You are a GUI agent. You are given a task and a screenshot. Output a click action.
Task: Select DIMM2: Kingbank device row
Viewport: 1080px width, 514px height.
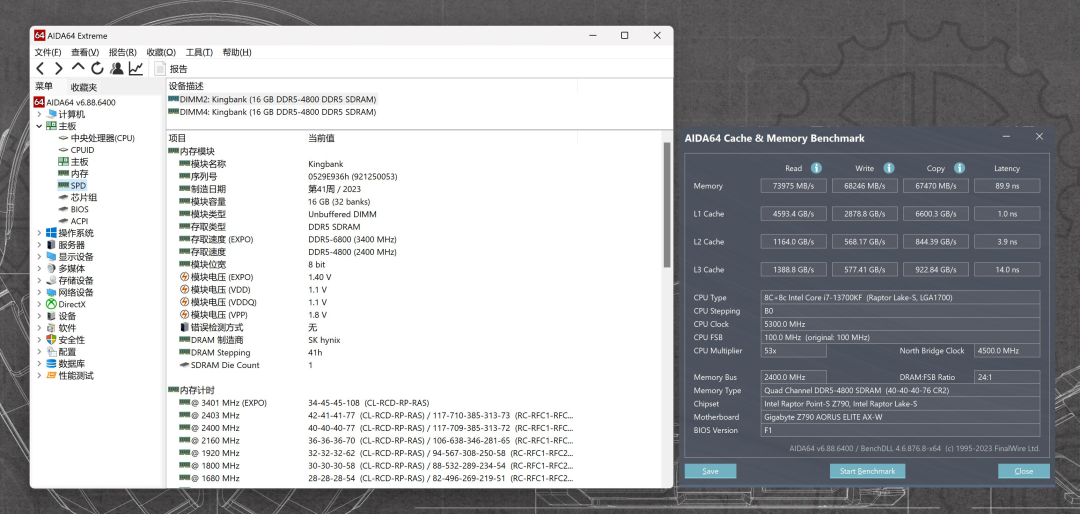[272, 99]
